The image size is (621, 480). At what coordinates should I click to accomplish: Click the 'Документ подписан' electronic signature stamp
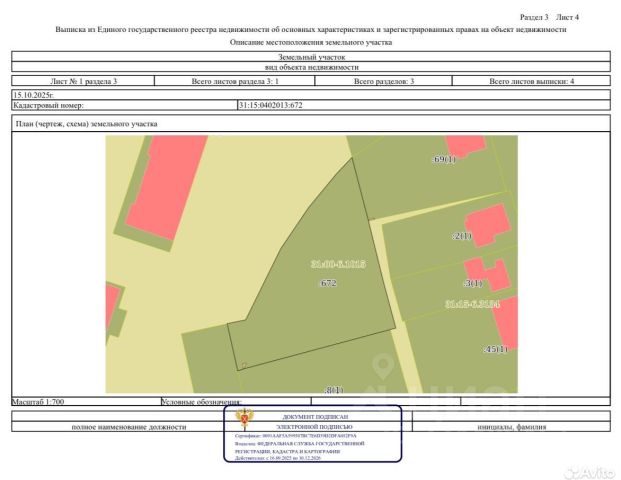tap(313, 434)
